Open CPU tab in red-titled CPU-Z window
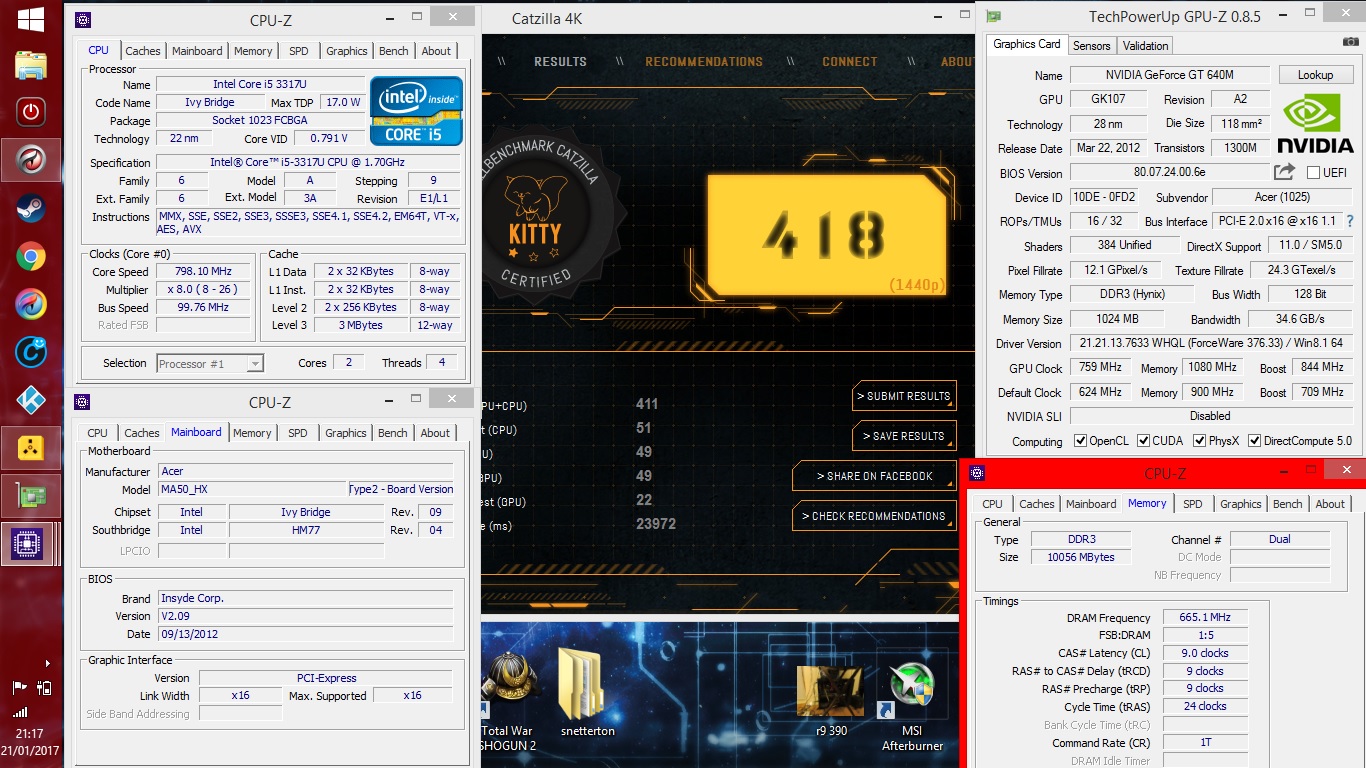 (x=992, y=504)
